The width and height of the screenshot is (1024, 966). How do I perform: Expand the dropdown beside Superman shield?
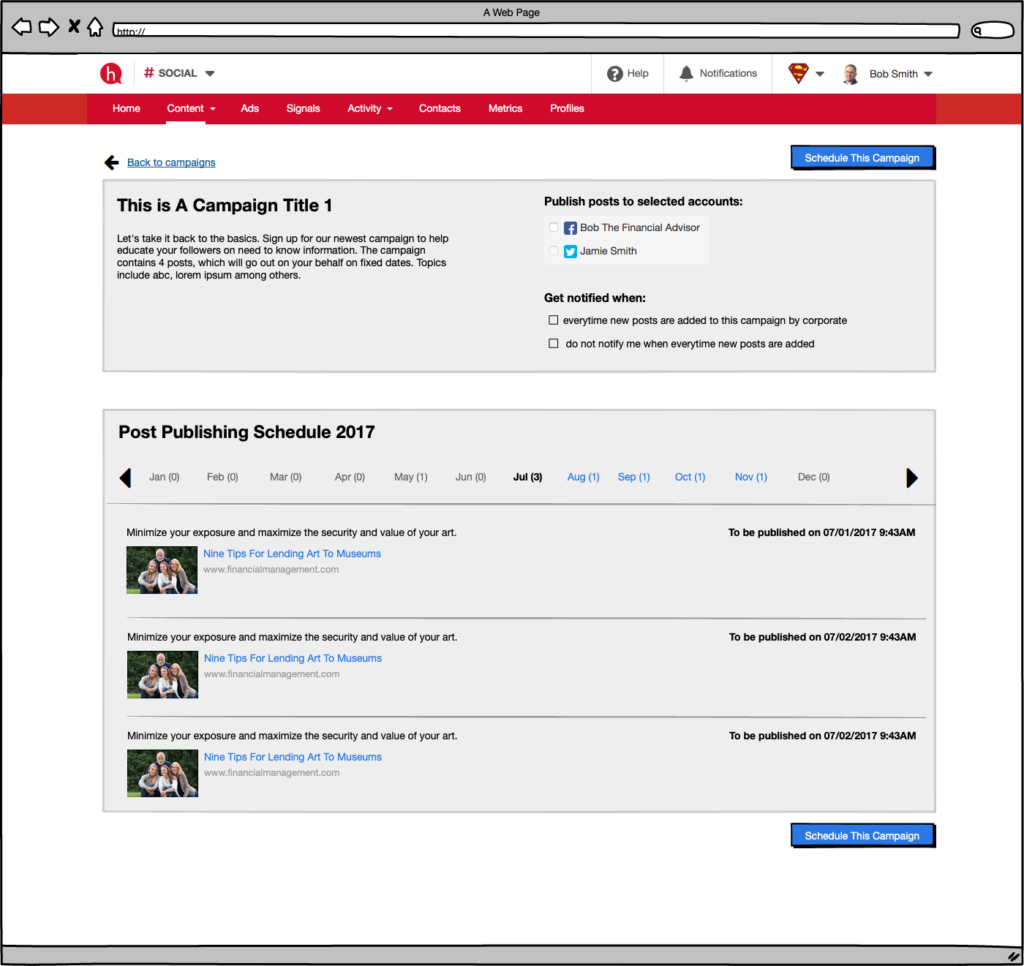pos(820,74)
